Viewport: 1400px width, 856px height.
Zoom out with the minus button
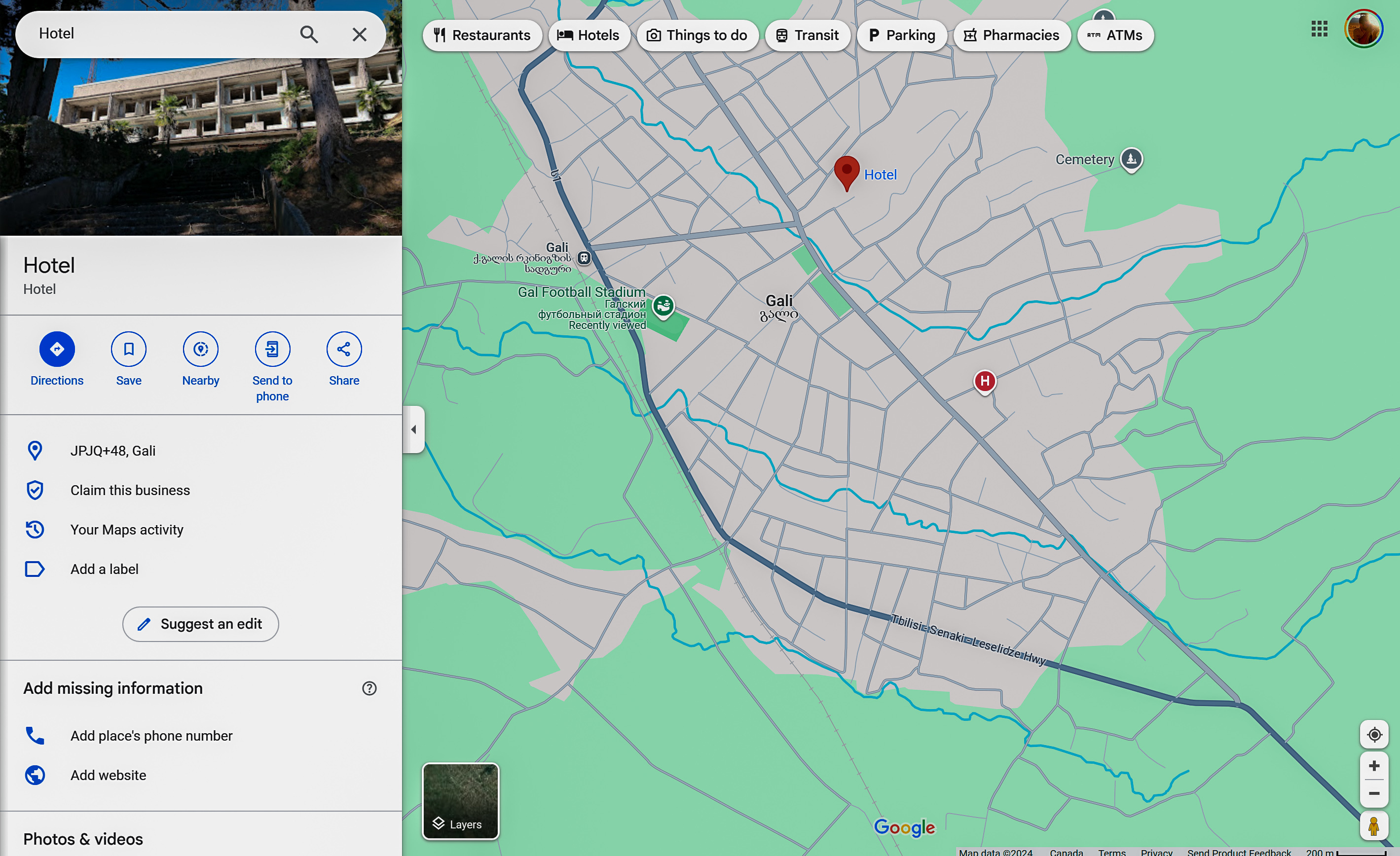click(1374, 793)
